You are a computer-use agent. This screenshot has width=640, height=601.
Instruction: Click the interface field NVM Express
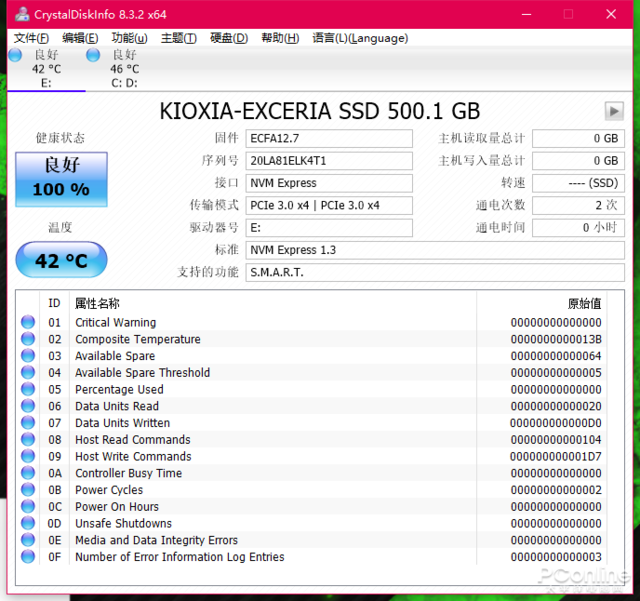(329, 183)
